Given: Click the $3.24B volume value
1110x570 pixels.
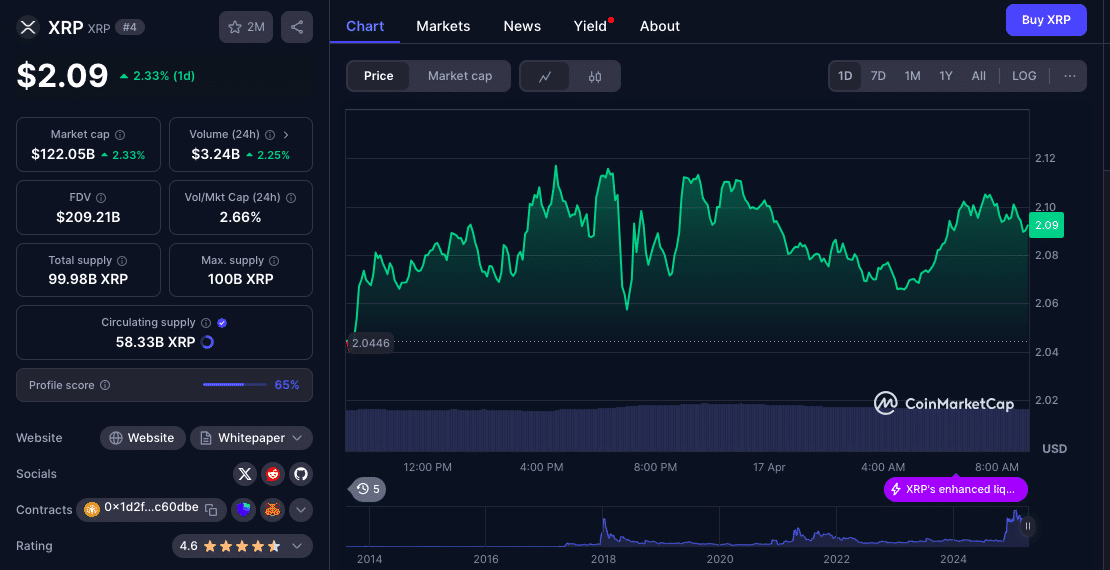Looking at the screenshot, I should 215,154.
